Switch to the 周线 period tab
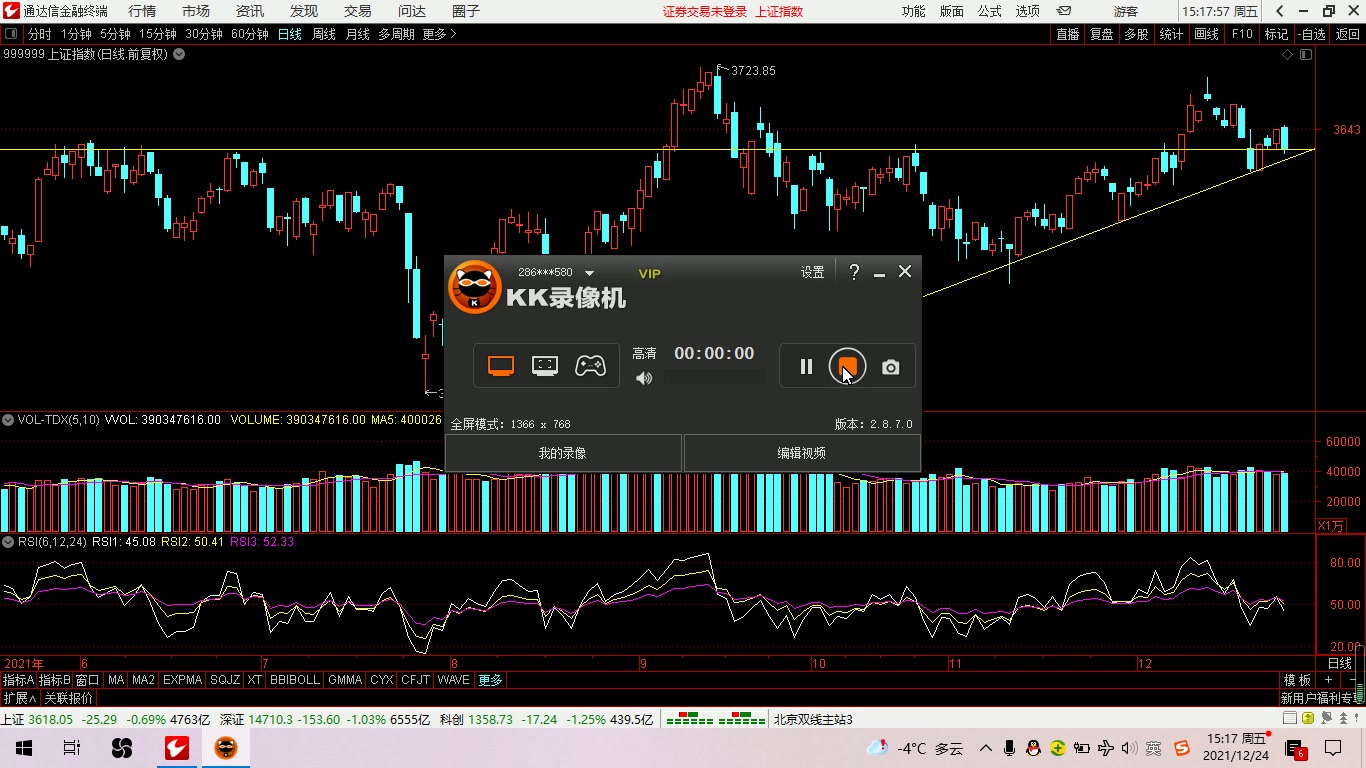 point(324,34)
